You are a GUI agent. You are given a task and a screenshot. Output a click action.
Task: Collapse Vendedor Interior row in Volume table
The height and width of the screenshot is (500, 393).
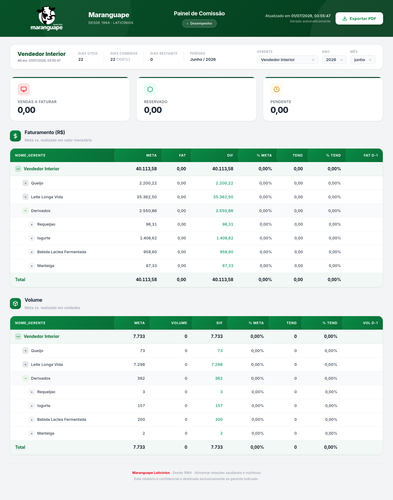[x=18, y=337]
